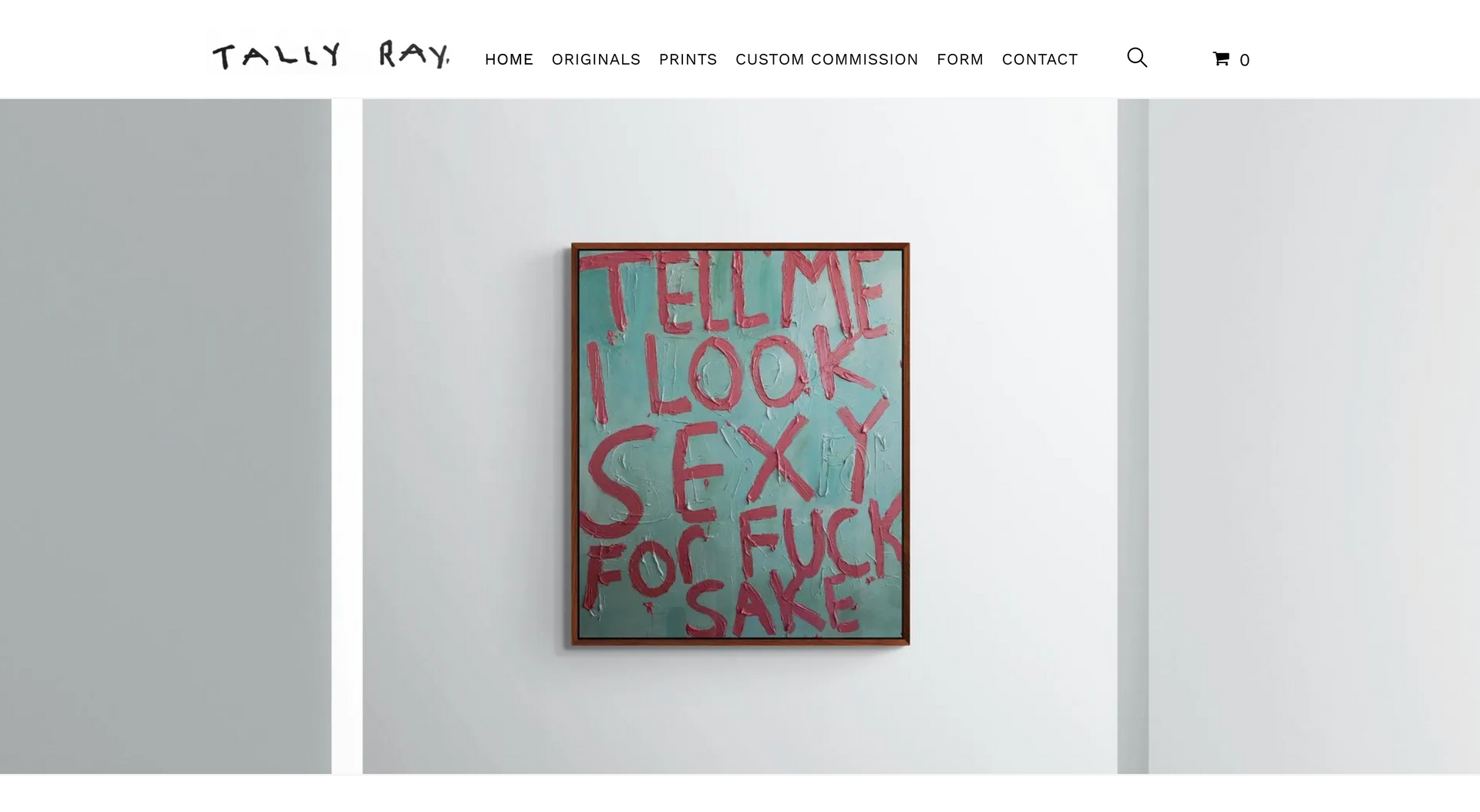Open the CUSTOM COMMISSION page
This screenshot has width=1480, height=812.
pyautogui.click(x=826, y=59)
